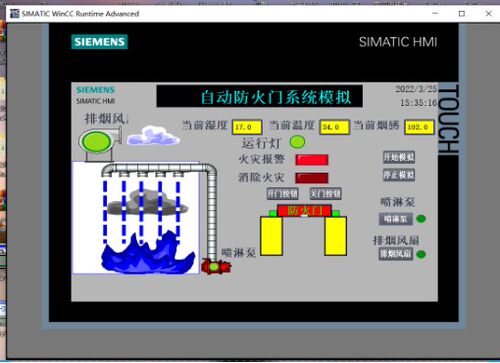Screen dimensions: 500x363
Task: Click the 排烟风 label above the blower
Action: pyautogui.click(x=106, y=119)
